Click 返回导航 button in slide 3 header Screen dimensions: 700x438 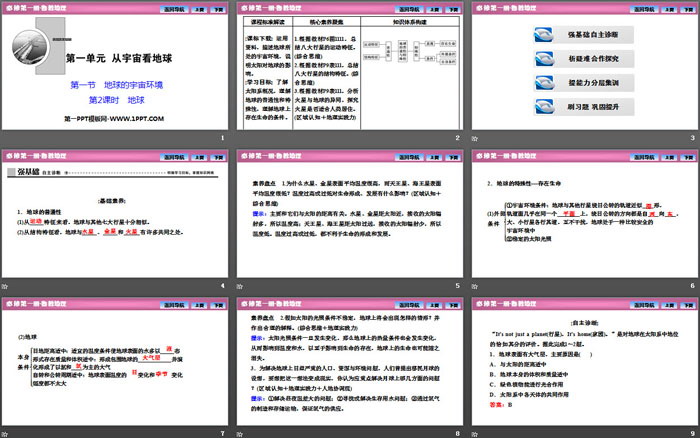pos(645,9)
